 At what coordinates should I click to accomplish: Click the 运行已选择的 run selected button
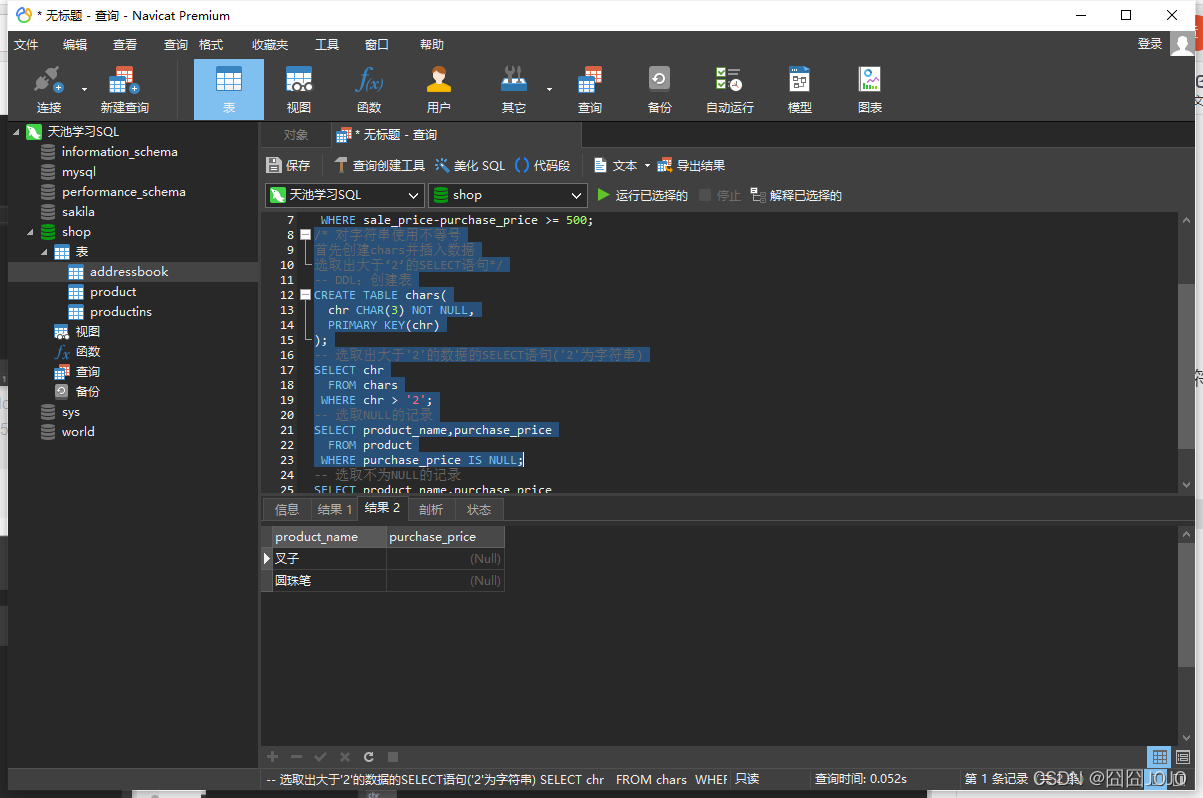coord(642,196)
